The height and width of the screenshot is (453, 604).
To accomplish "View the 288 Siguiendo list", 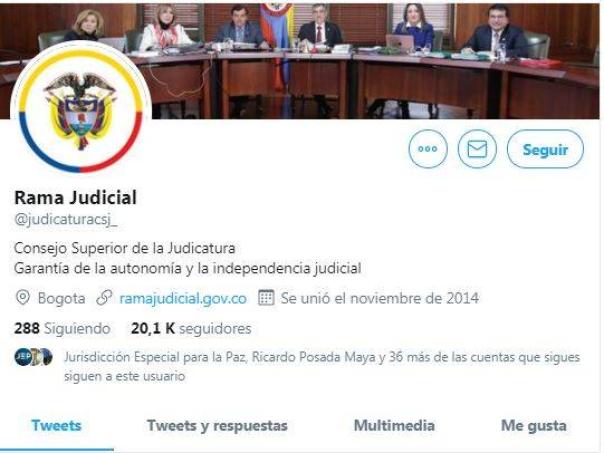I will tap(62, 329).
